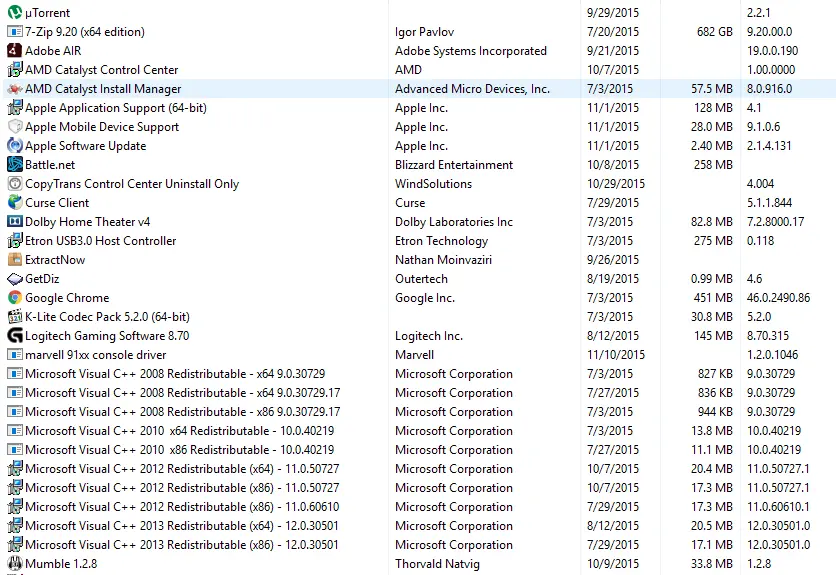Click the µTorrent program icon

point(15,12)
